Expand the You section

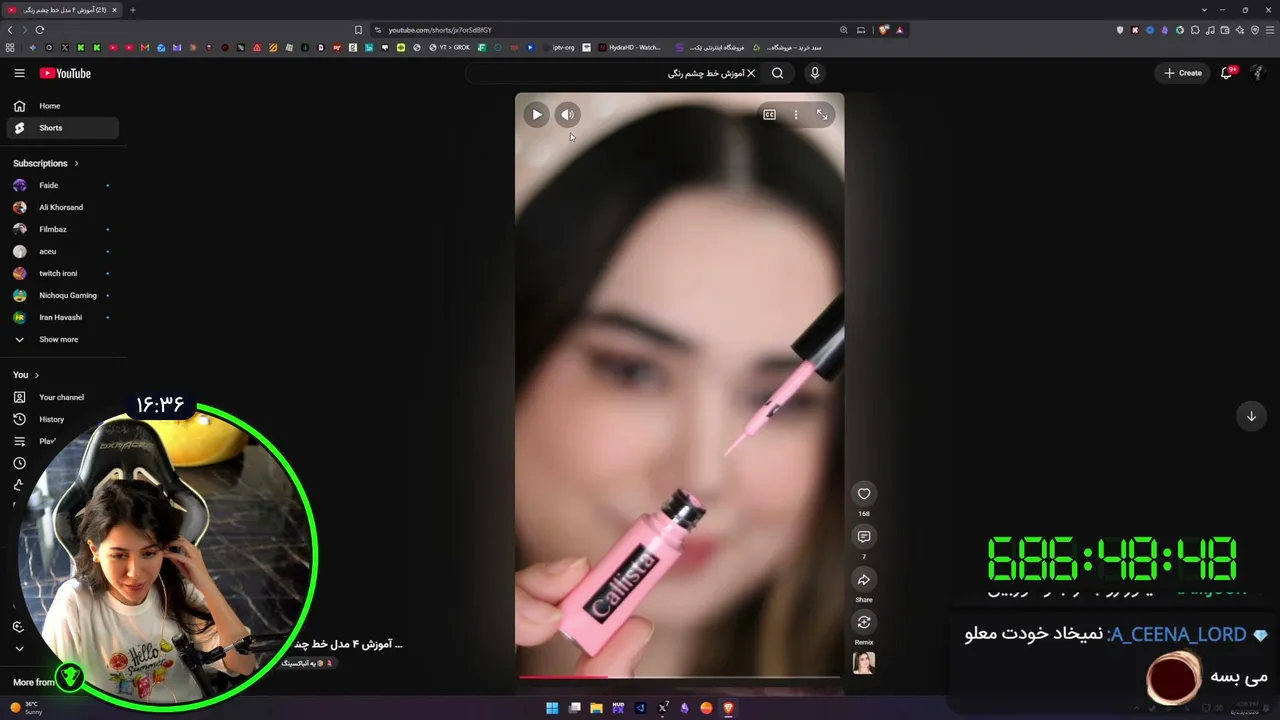[26, 375]
